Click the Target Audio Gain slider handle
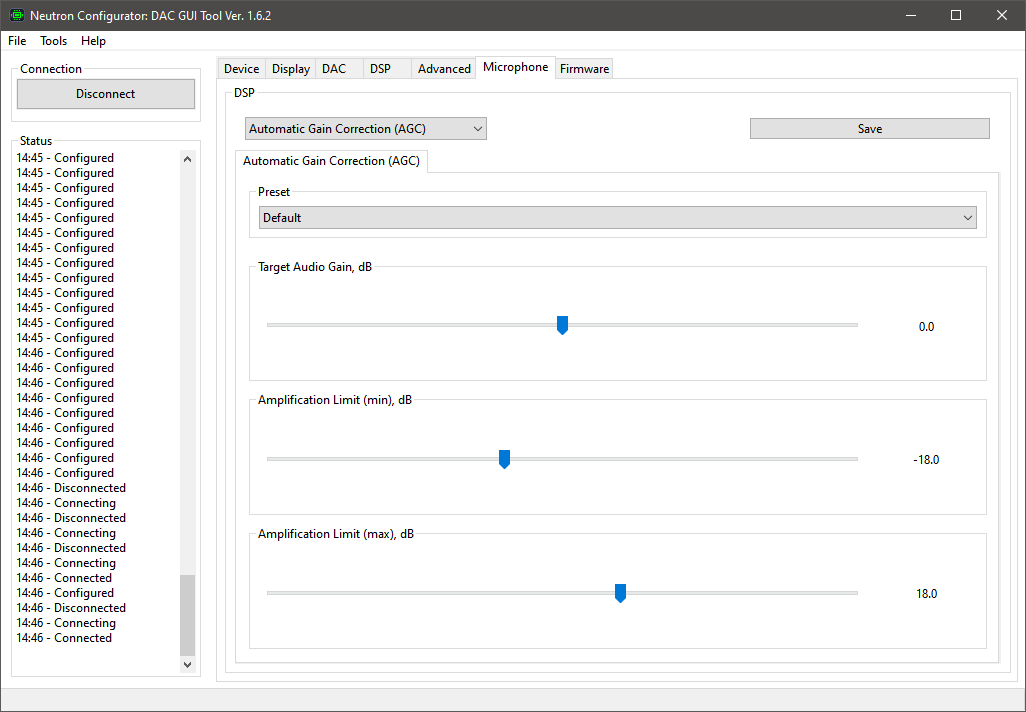This screenshot has width=1026, height=712. pos(562,325)
